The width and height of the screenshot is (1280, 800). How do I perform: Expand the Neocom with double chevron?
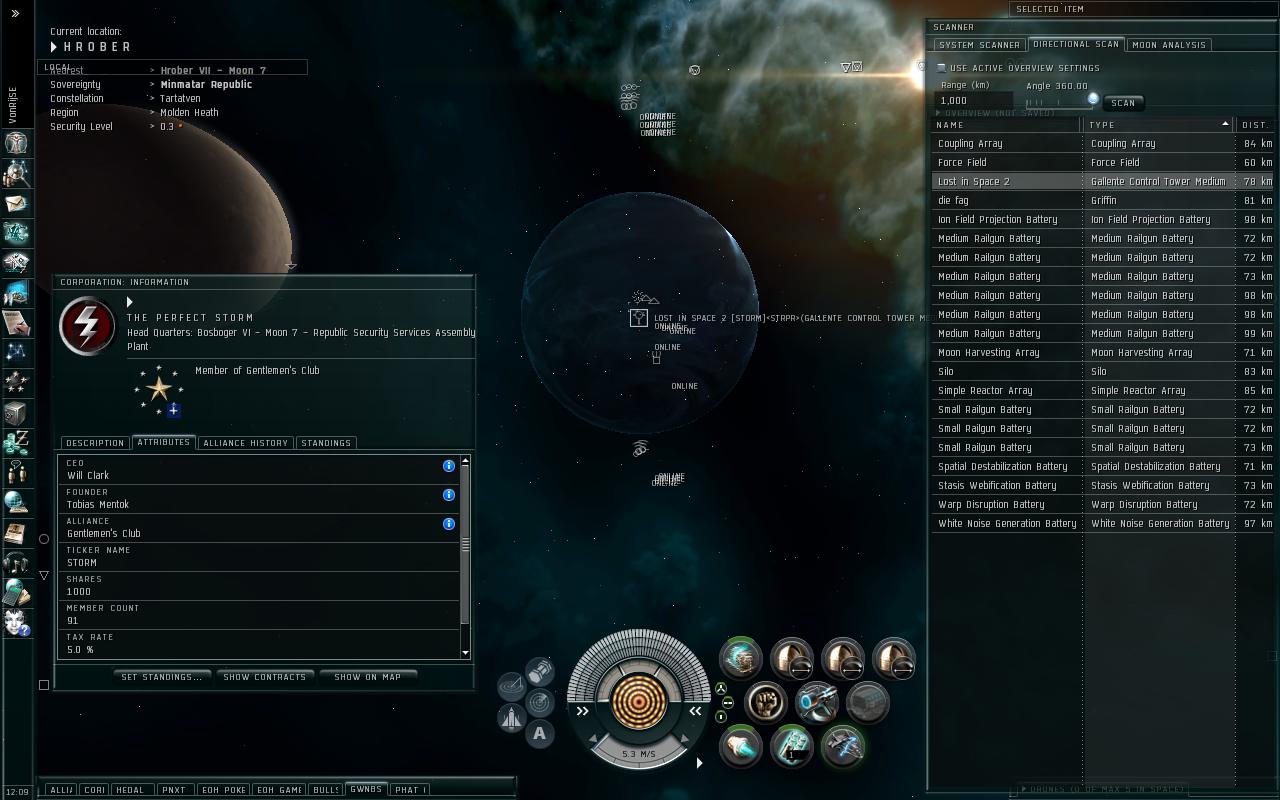[x=16, y=14]
